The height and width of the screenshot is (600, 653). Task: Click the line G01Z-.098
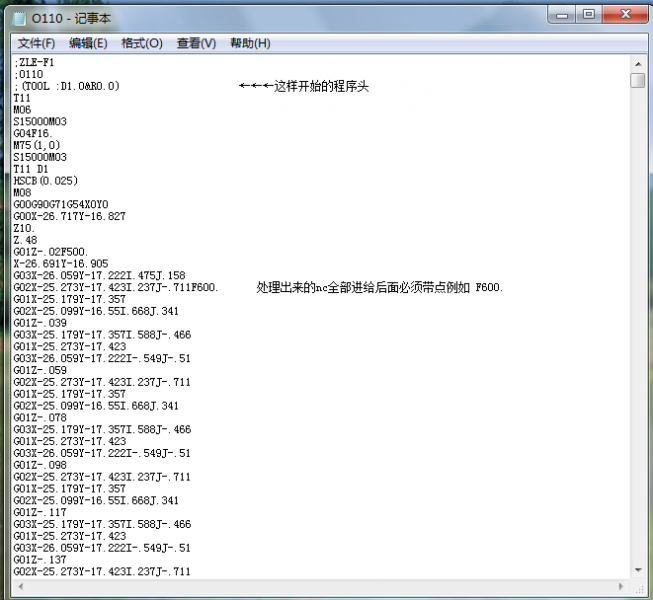point(40,465)
